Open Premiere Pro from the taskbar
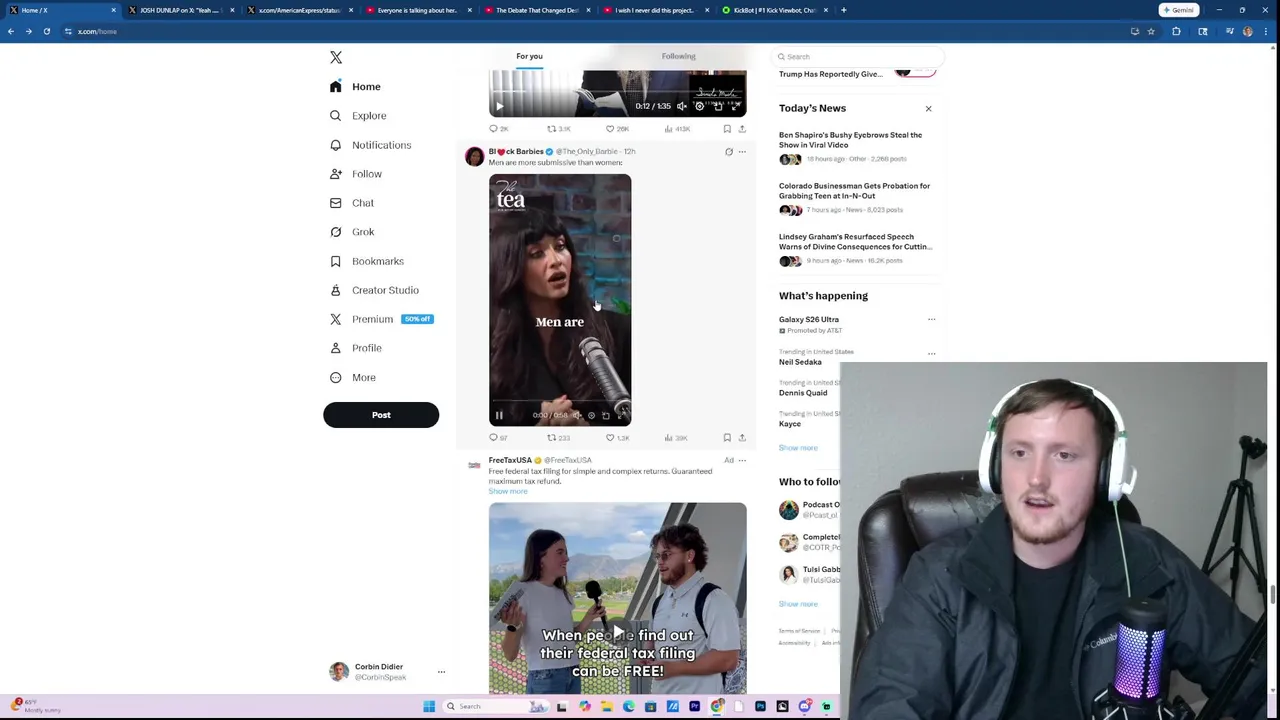 click(x=694, y=706)
